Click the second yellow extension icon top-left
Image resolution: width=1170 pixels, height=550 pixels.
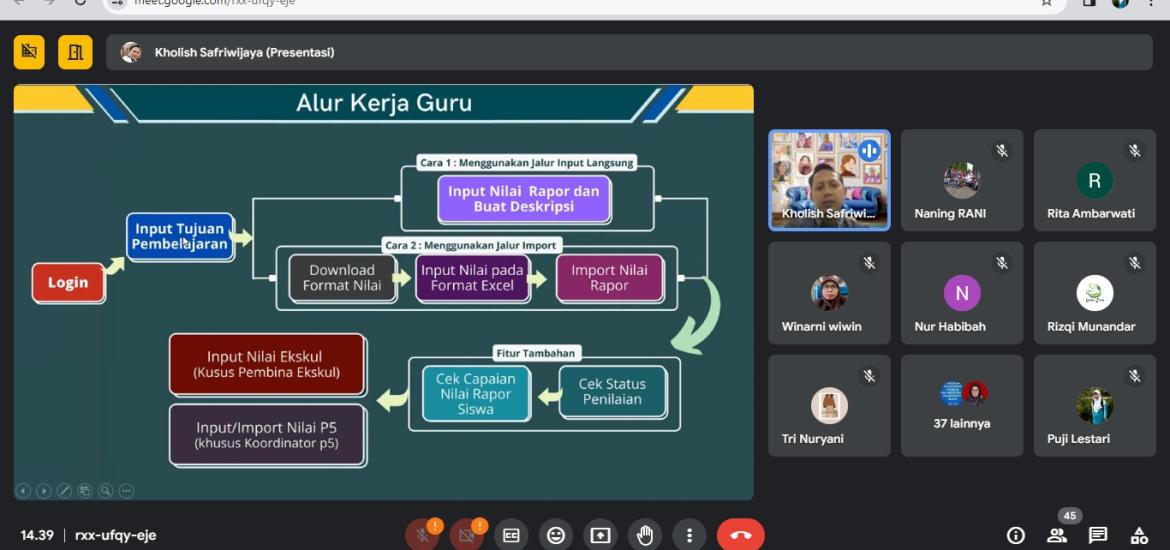[x=75, y=52]
